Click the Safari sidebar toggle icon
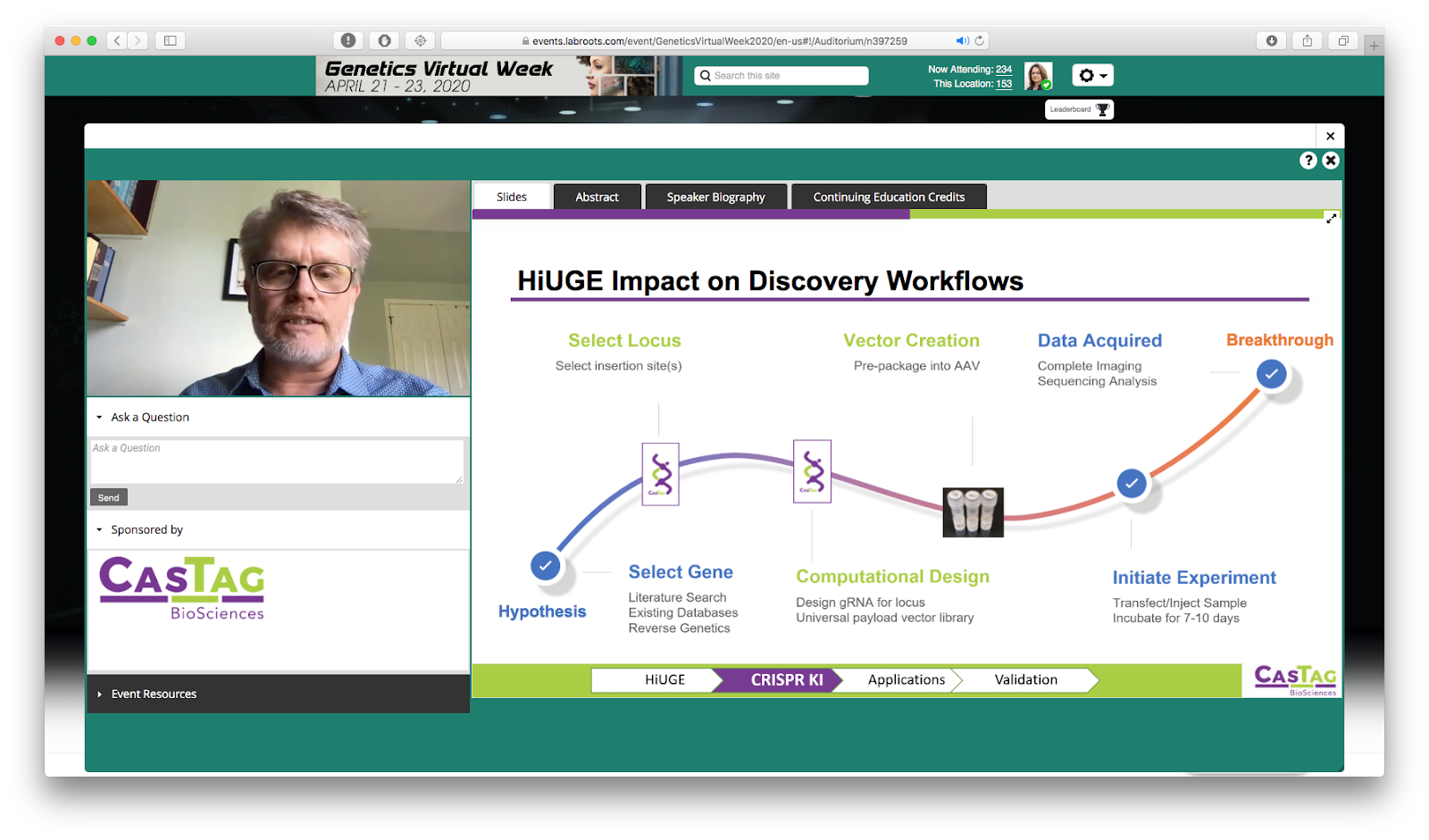 [170, 40]
